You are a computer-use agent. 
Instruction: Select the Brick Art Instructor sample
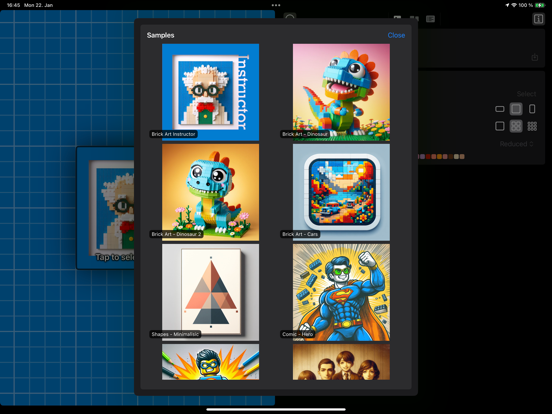pyautogui.click(x=211, y=92)
